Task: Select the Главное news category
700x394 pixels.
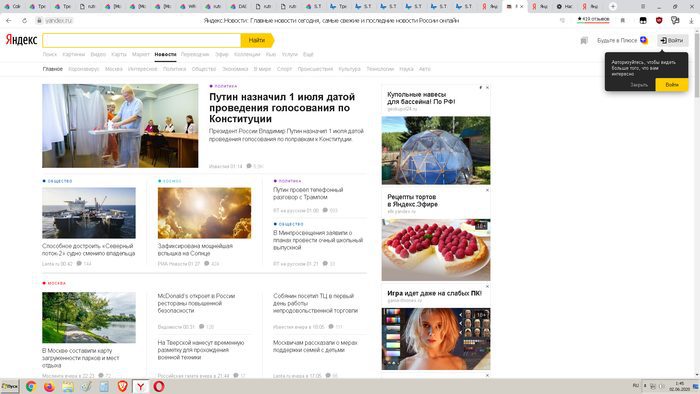Action: point(53,69)
